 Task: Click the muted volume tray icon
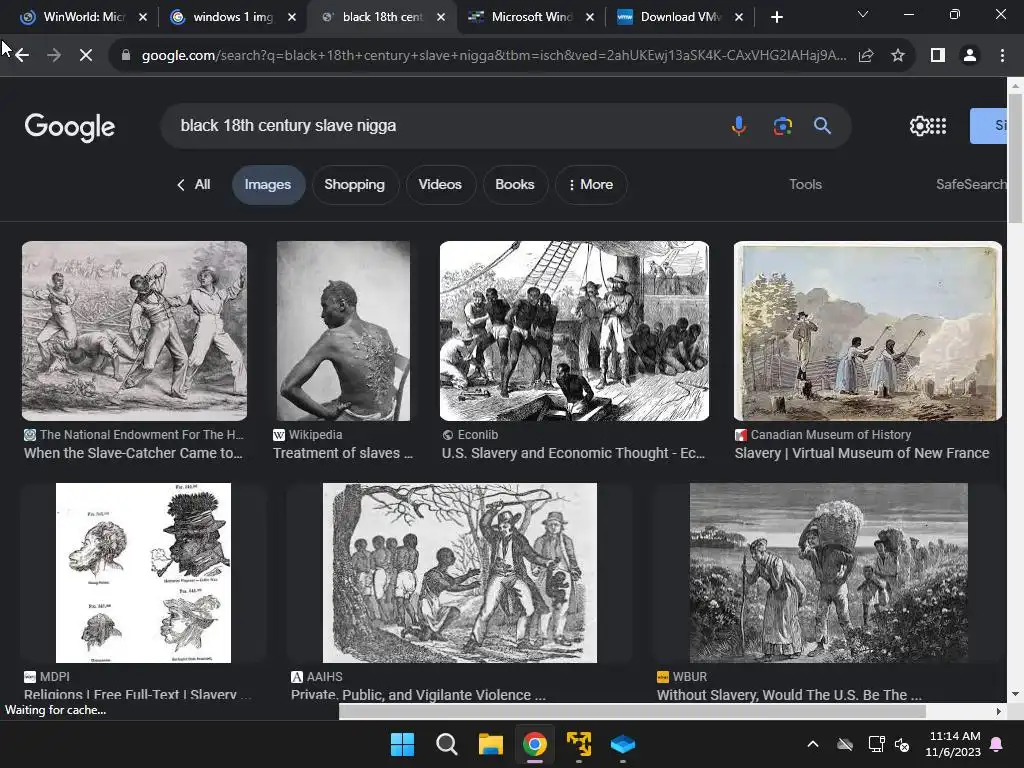[x=902, y=744]
